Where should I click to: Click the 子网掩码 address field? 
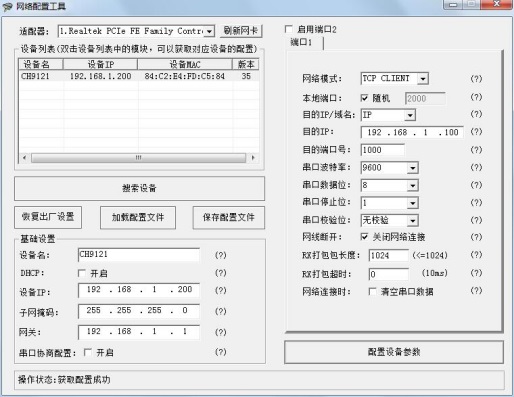139,311
